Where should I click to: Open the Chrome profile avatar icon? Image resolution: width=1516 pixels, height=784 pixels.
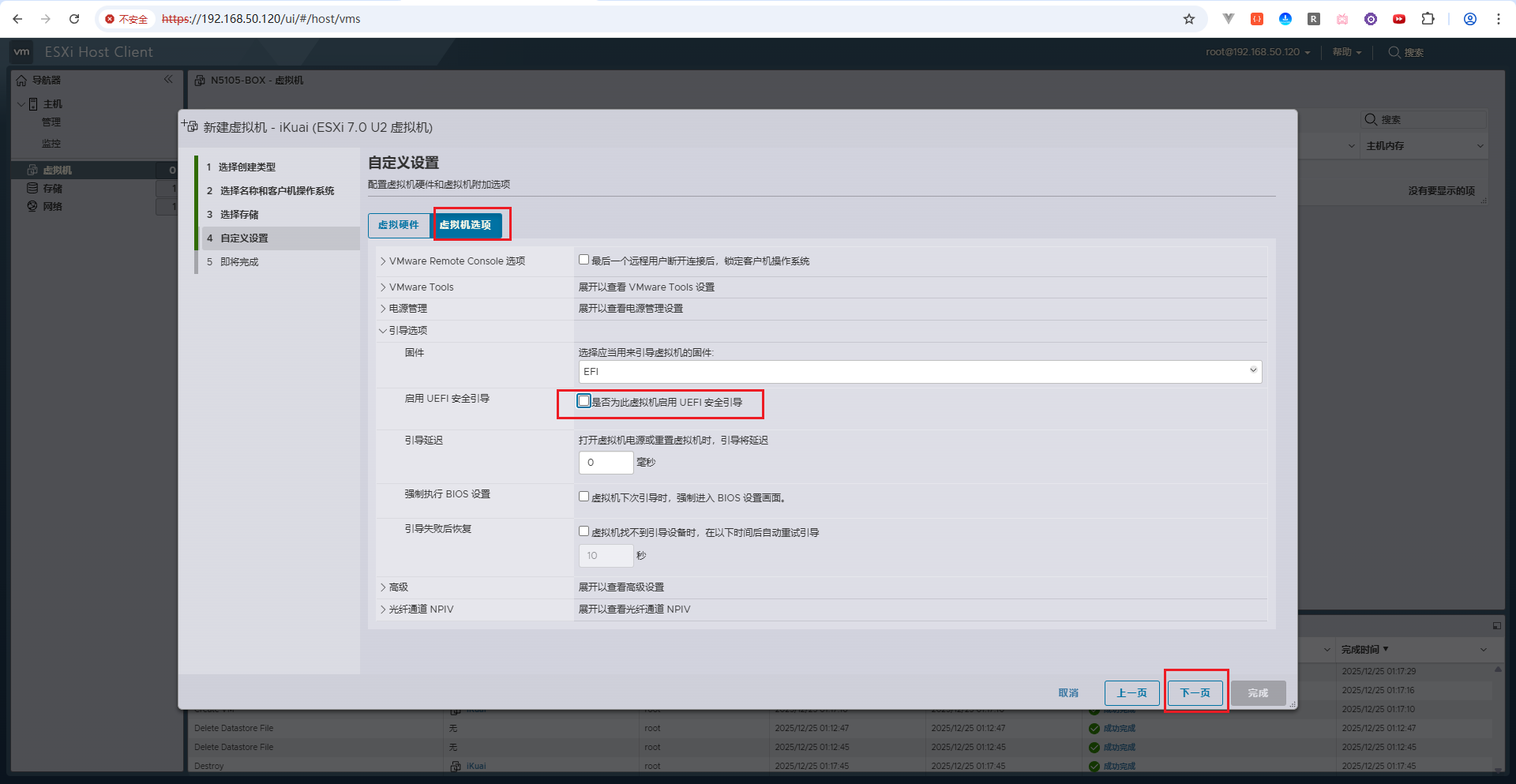pyautogui.click(x=1469, y=19)
